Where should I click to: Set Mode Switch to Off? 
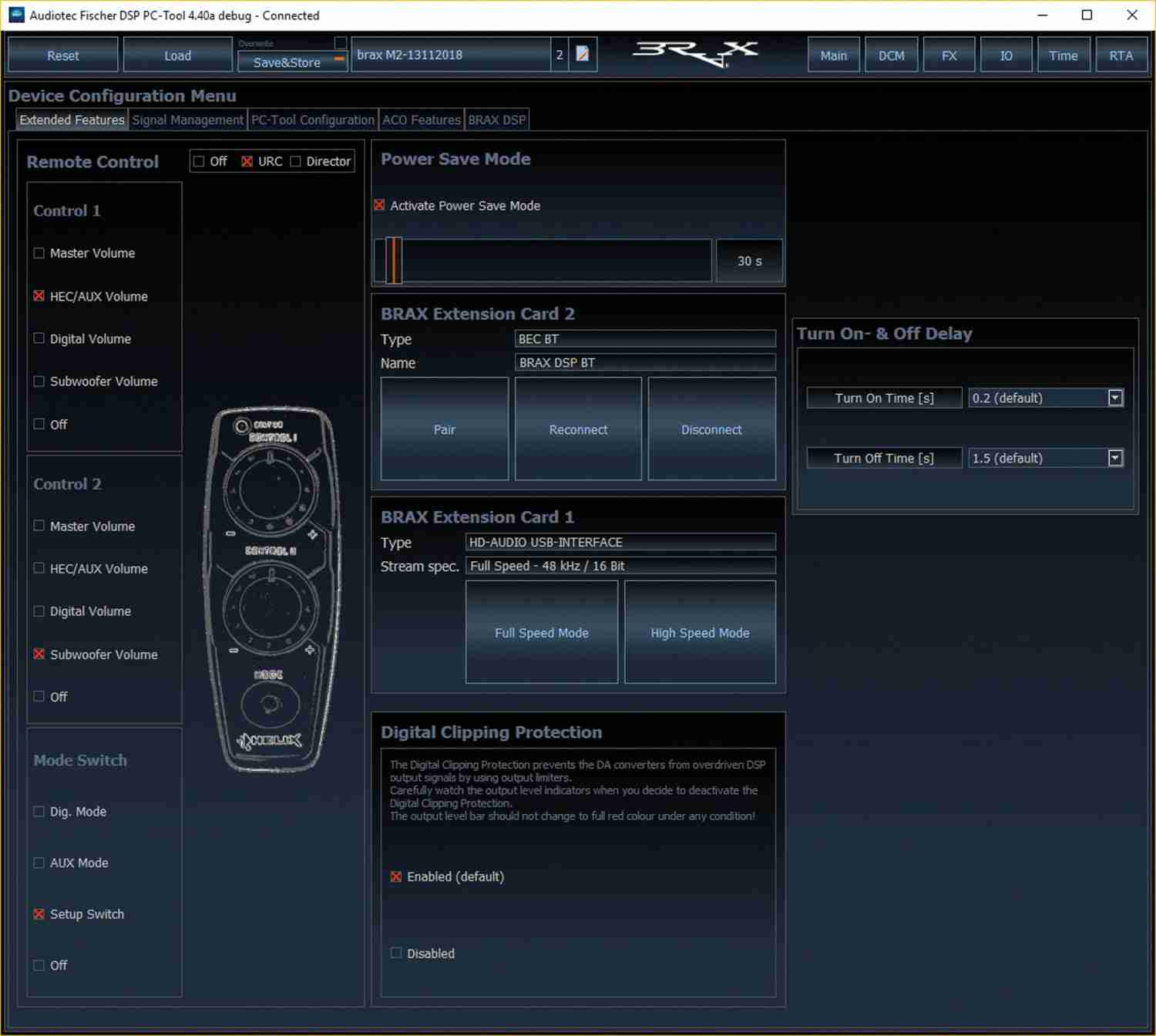click(x=39, y=965)
